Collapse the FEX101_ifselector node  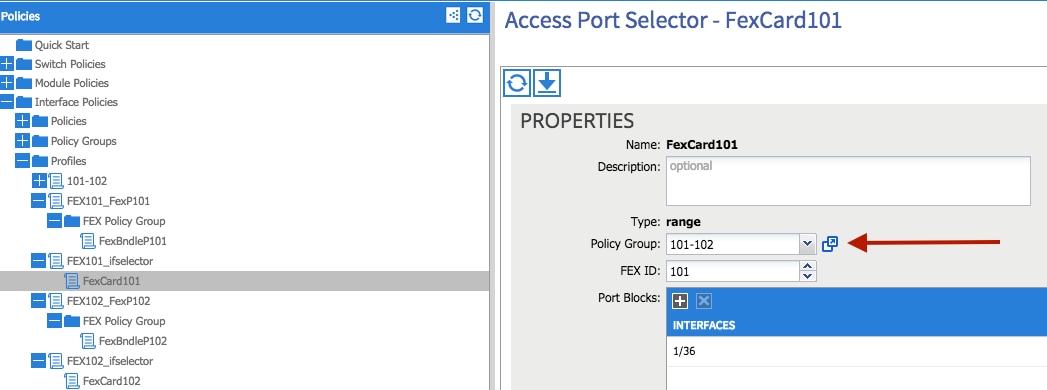[x=39, y=260]
